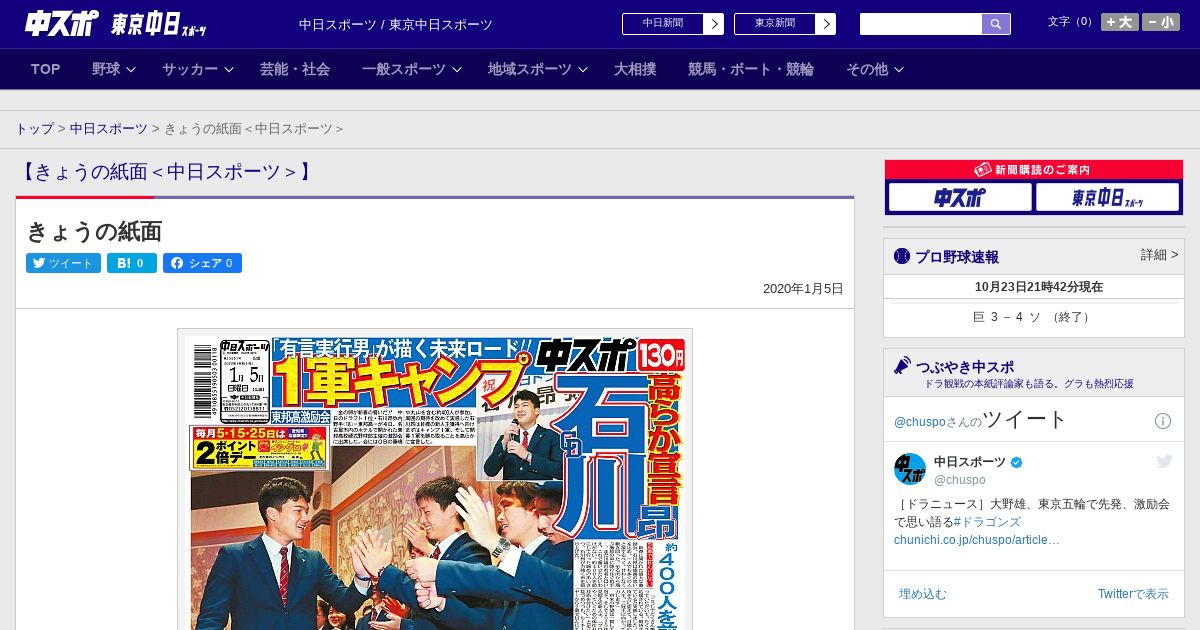
Task: Click the 10月23日21時42分現在 timestamp
Action: coord(1039,287)
